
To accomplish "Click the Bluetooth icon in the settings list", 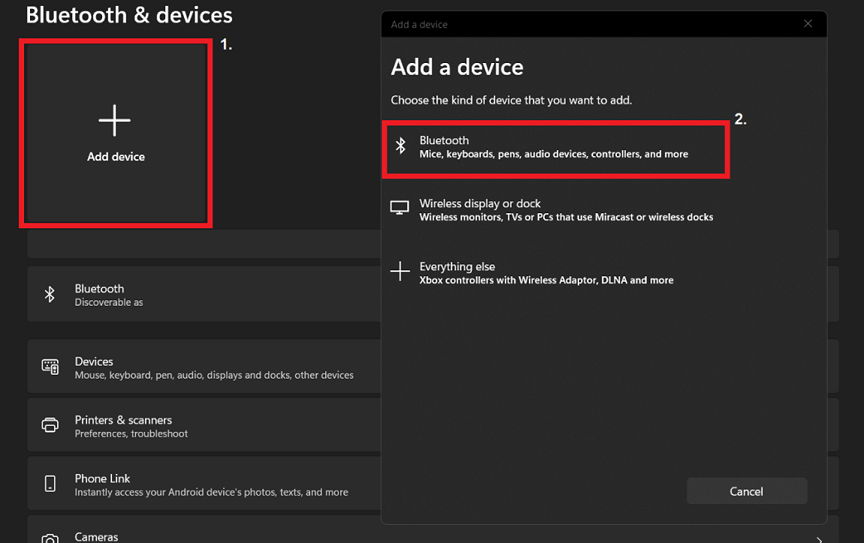I will pyautogui.click(x=50, y=294).
